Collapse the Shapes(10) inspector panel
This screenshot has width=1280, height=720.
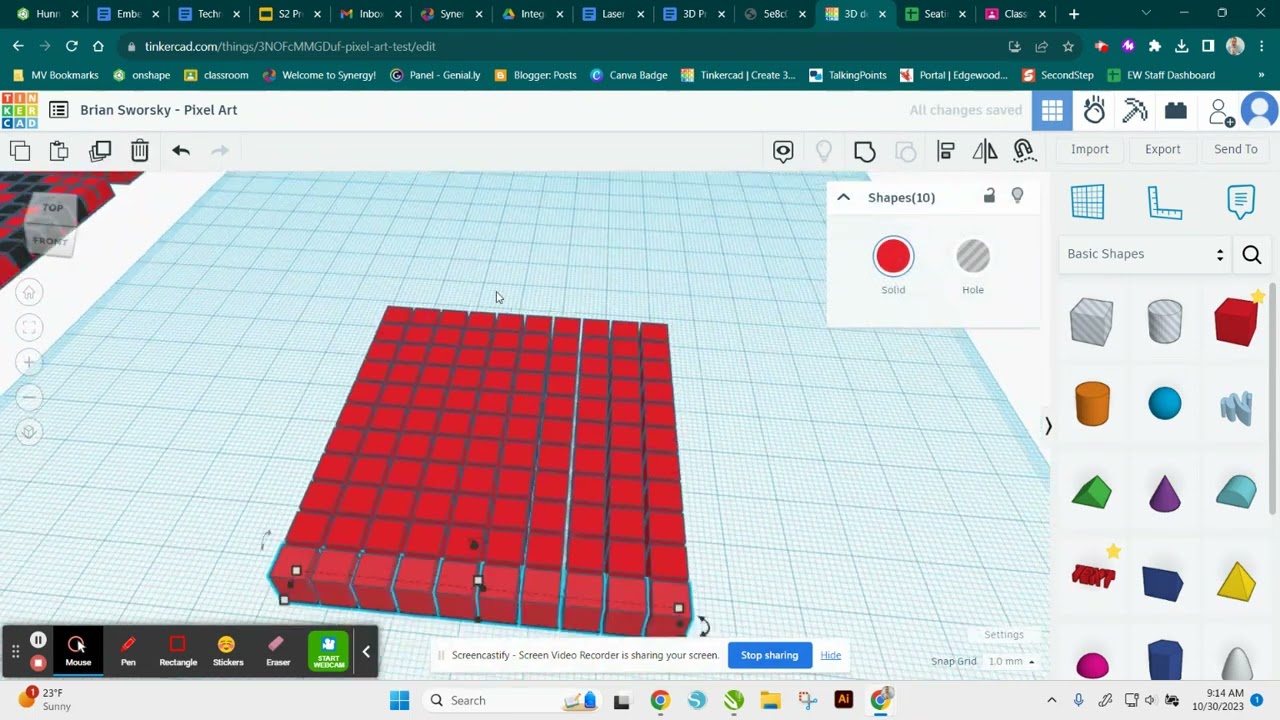click(x=843, y=197)
